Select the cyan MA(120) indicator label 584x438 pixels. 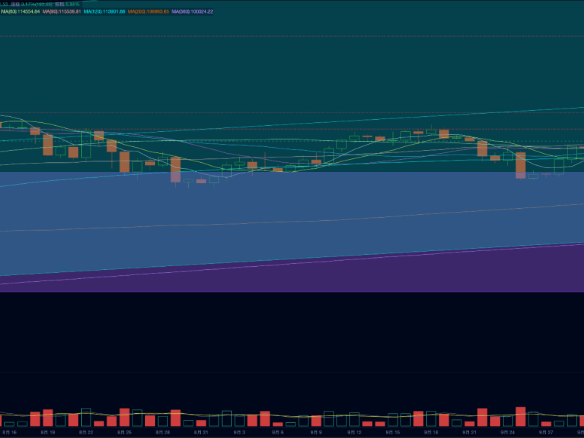point(104,12)
